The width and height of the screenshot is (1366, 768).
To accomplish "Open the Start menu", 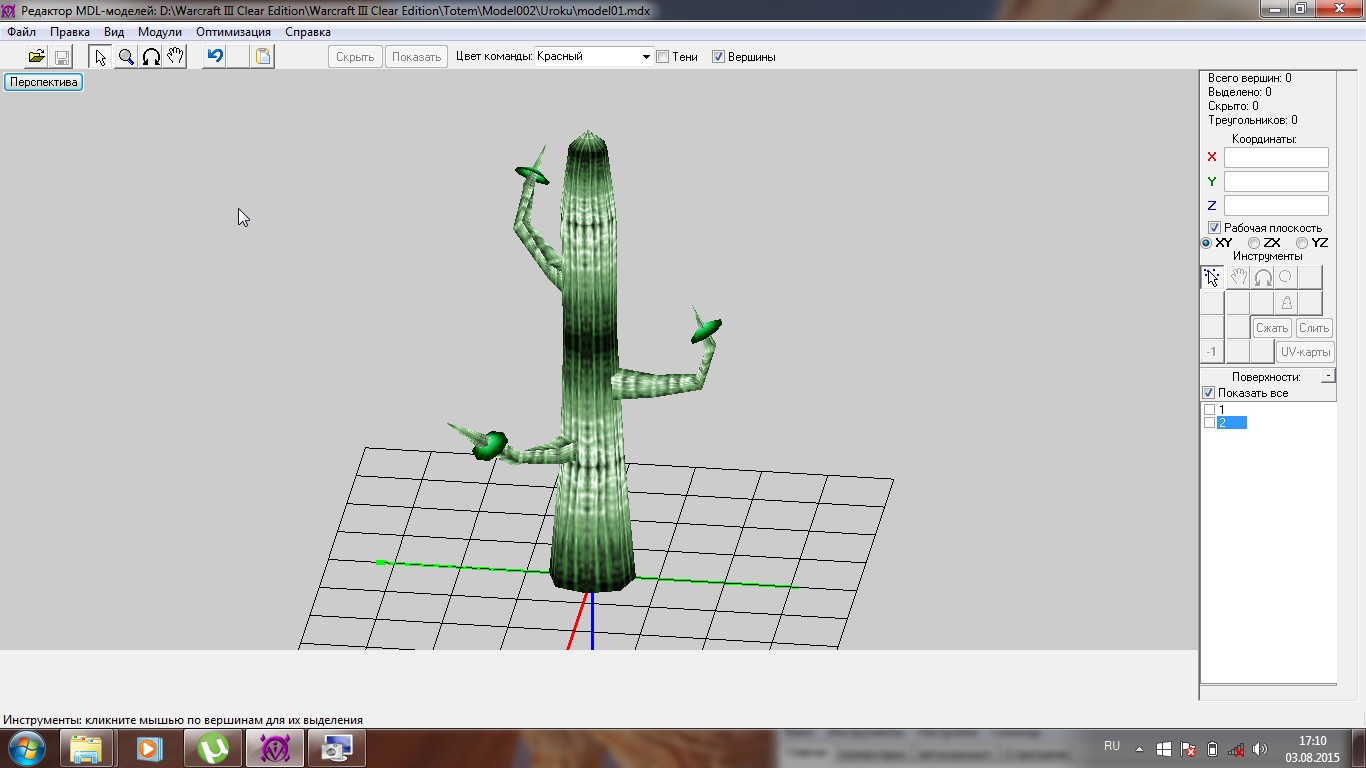I will pos(26,747).
